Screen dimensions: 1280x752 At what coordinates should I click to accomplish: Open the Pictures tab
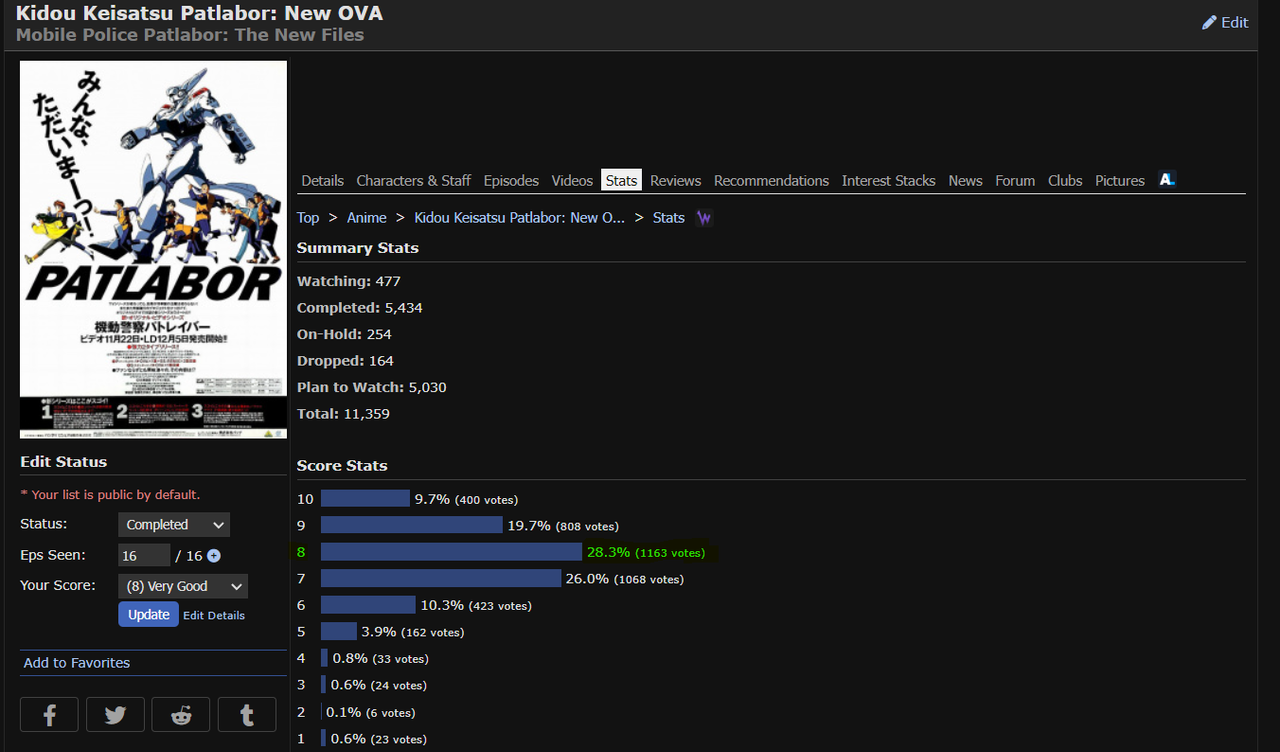click(x=1119, y=180)
